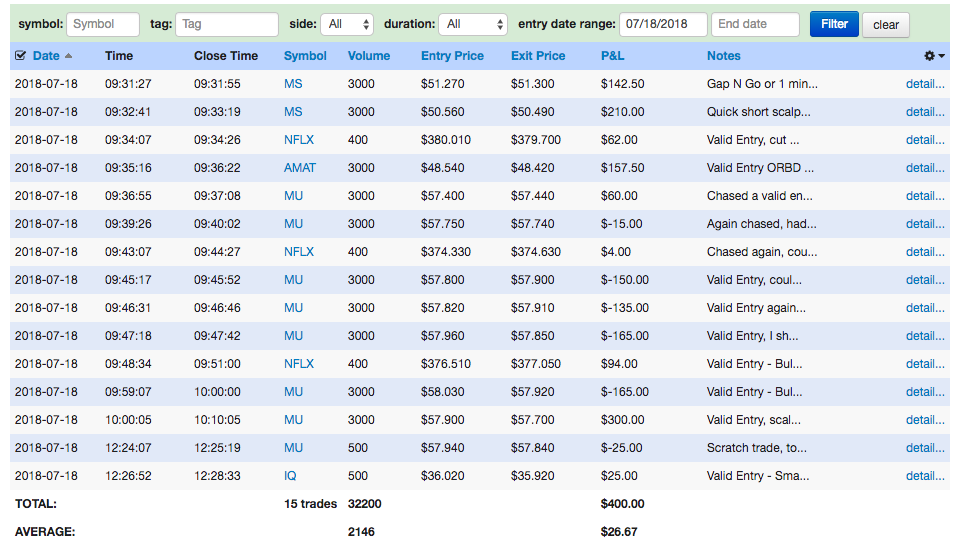Click the Time column header
Screen dimensions: 959x548
tap(119, 56)
